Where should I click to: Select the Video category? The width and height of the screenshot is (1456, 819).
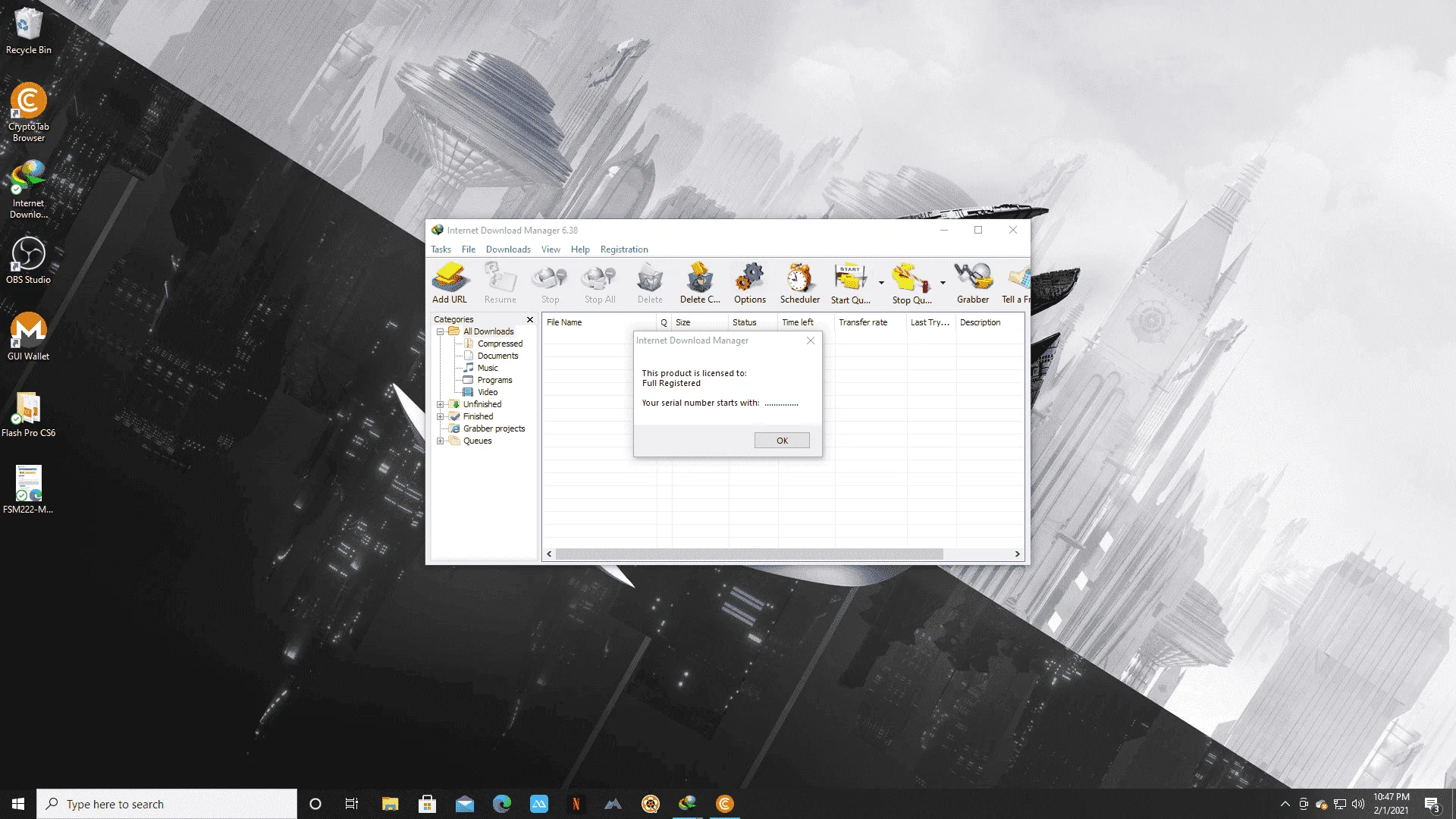click(487, 392)
